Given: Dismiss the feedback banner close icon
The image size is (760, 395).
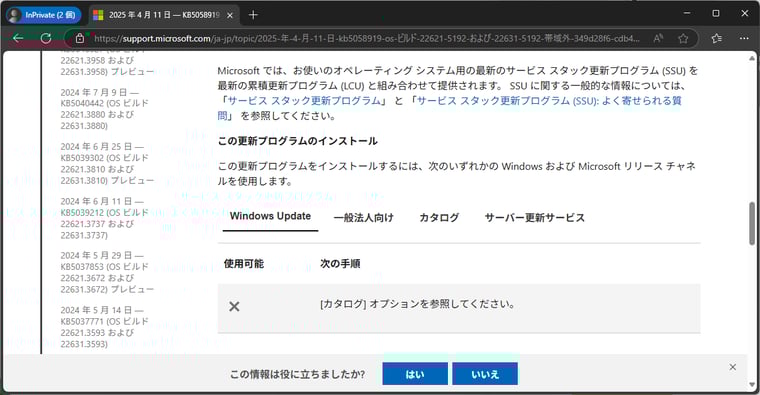Looking at the screenshot, I should pyautogui.click(x=732, y=367).
